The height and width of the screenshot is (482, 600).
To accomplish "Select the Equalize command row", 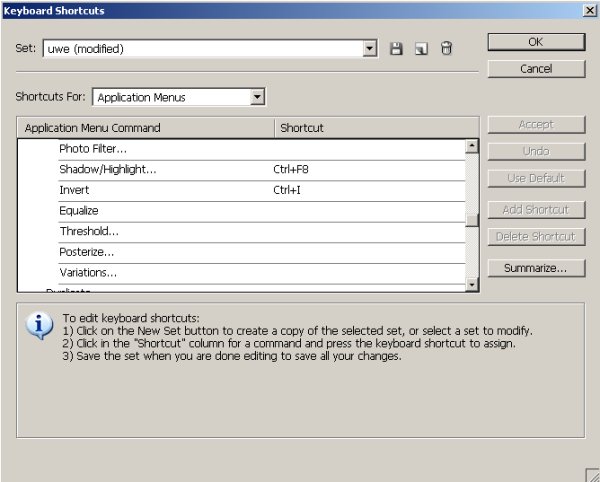I will pos(262,211).
